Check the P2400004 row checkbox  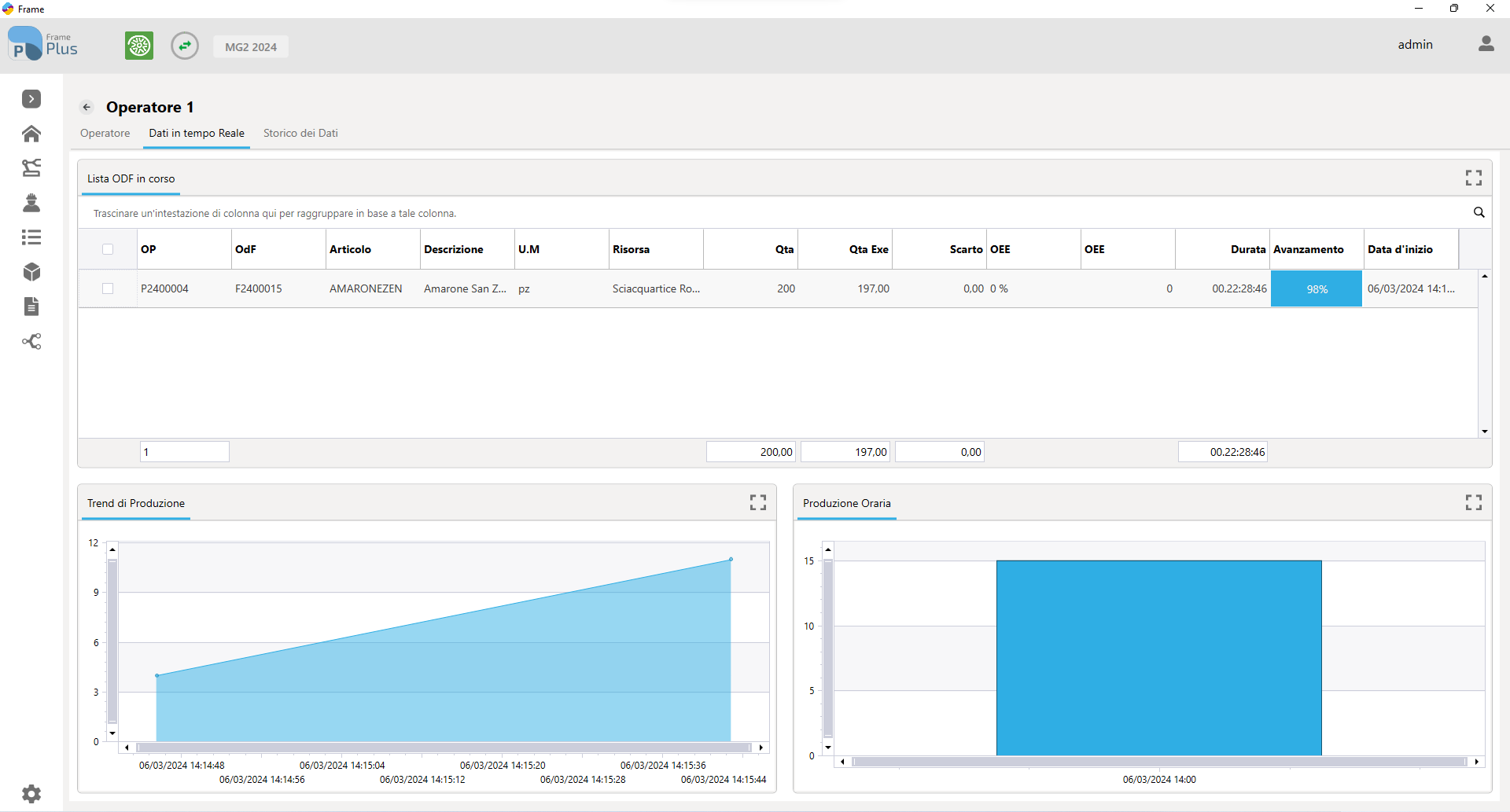pyautogui.click(x=108, y=288)
